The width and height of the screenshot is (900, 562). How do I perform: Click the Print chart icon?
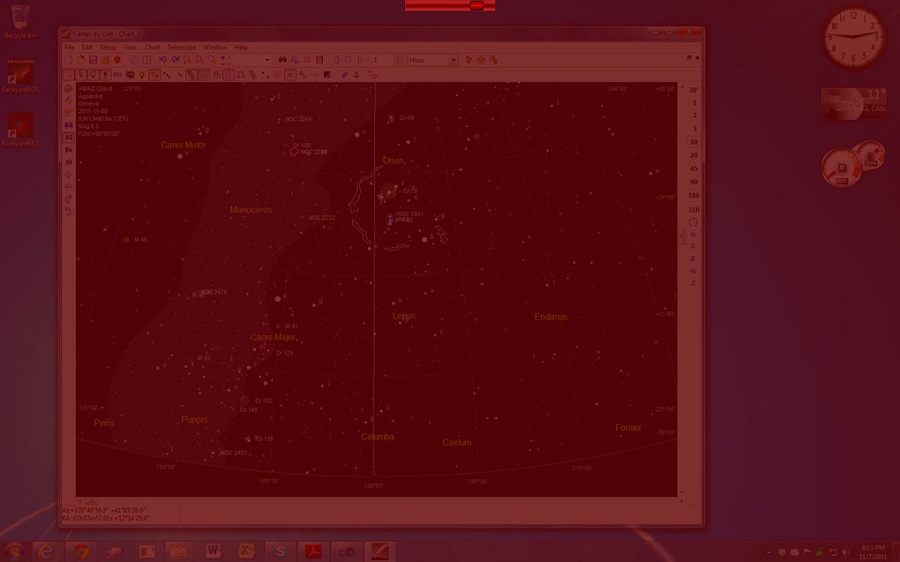(105, 60)
